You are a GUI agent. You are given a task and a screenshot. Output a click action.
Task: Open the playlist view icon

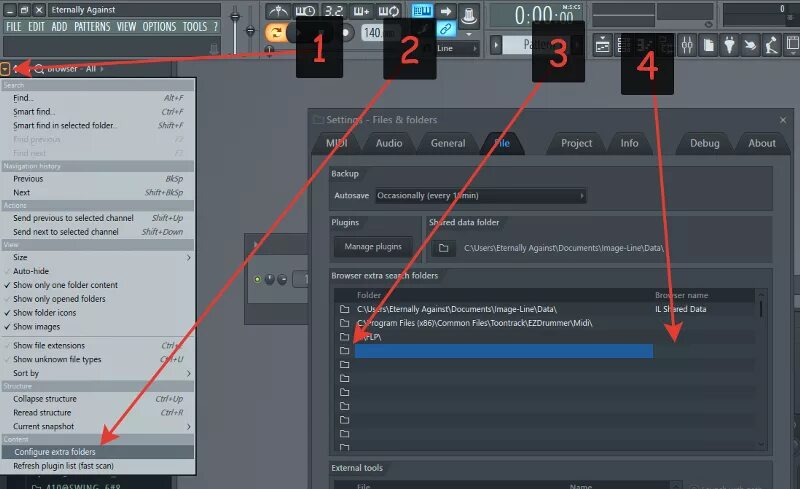[x=603, y=45]
